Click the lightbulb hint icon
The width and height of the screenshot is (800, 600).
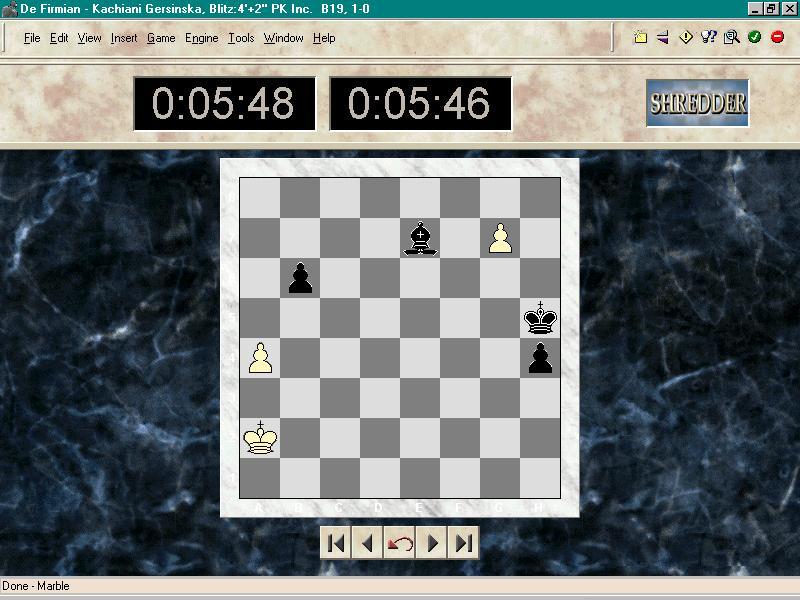point(709,38)
